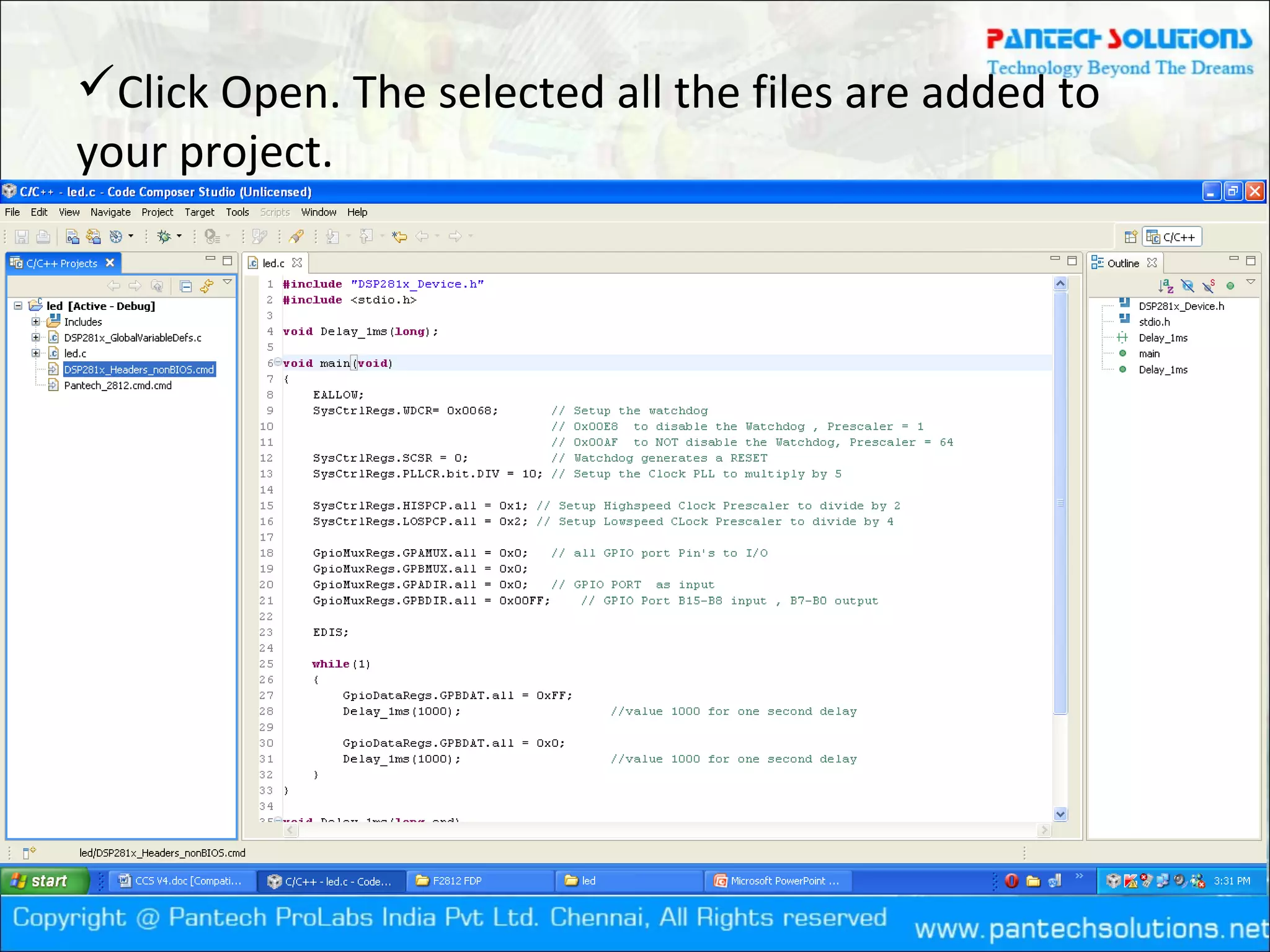1270x952 pixels.
Task: Toggle Link with Editor in Projects panel
Action: coord(206,286)
